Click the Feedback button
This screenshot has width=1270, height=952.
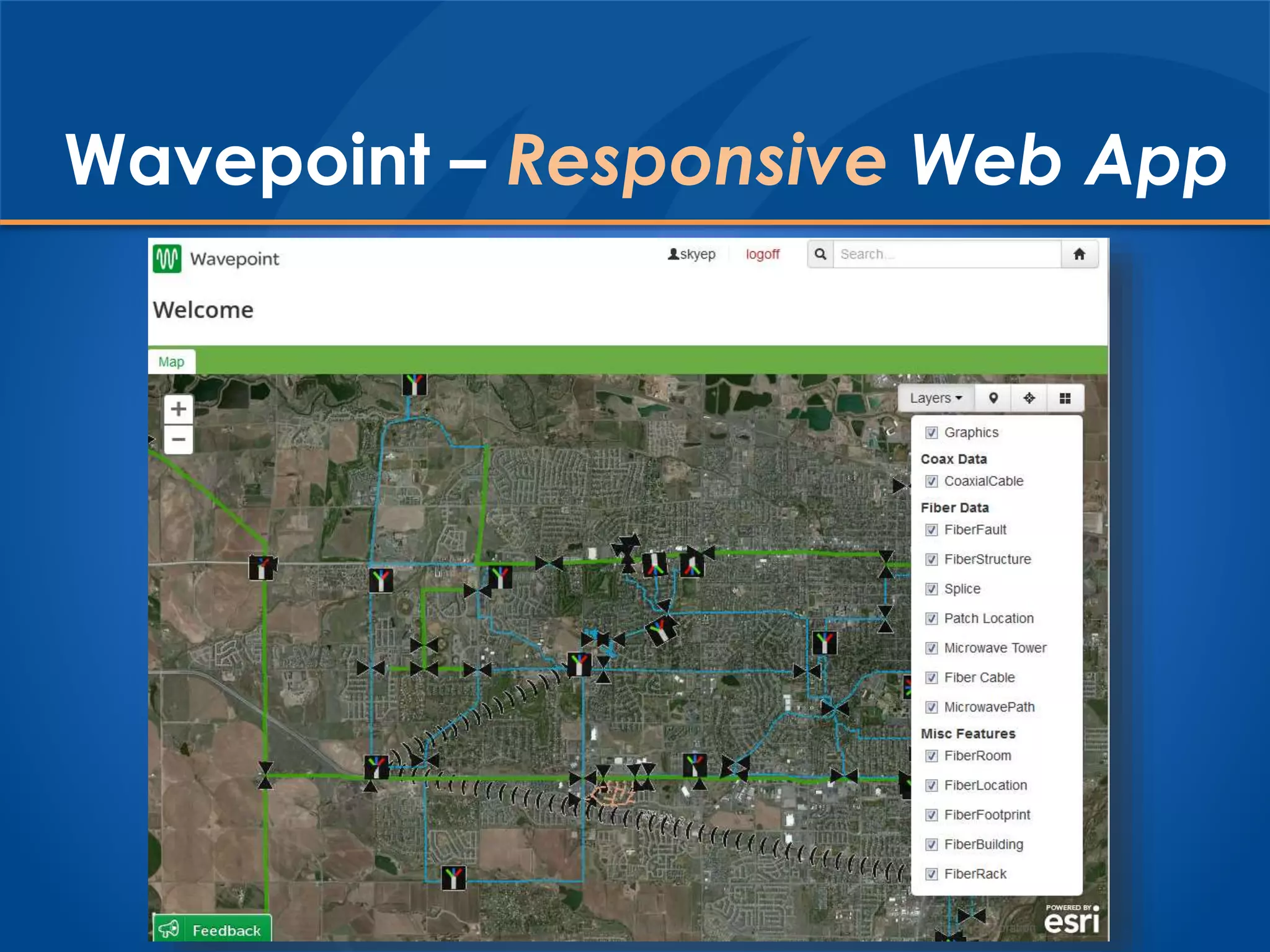click(213, 929)
